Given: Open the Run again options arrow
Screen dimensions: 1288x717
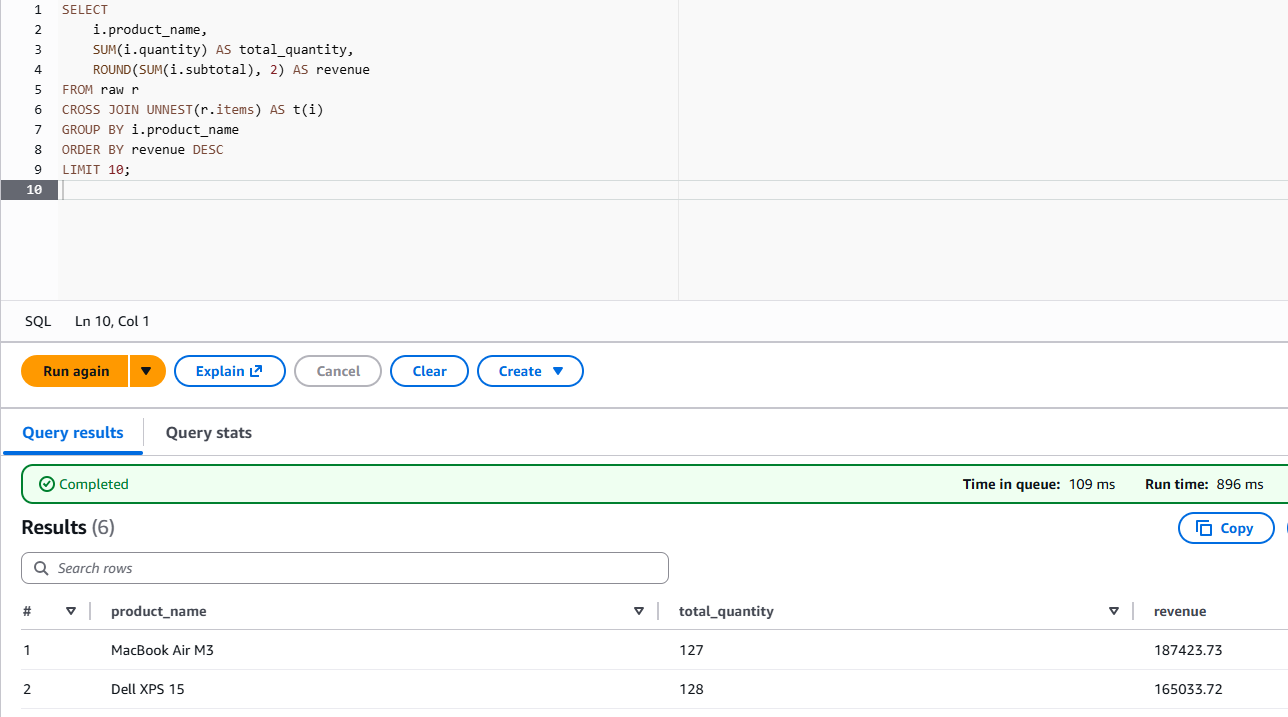Looking at the screenshot, I should point(146,371).
